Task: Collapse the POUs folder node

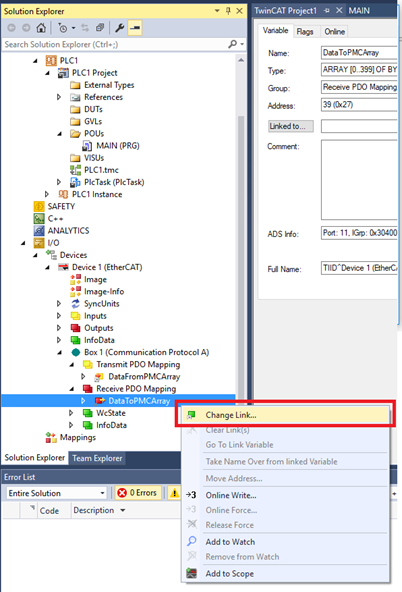Action: pyautogui.click(x=59, y=134)
